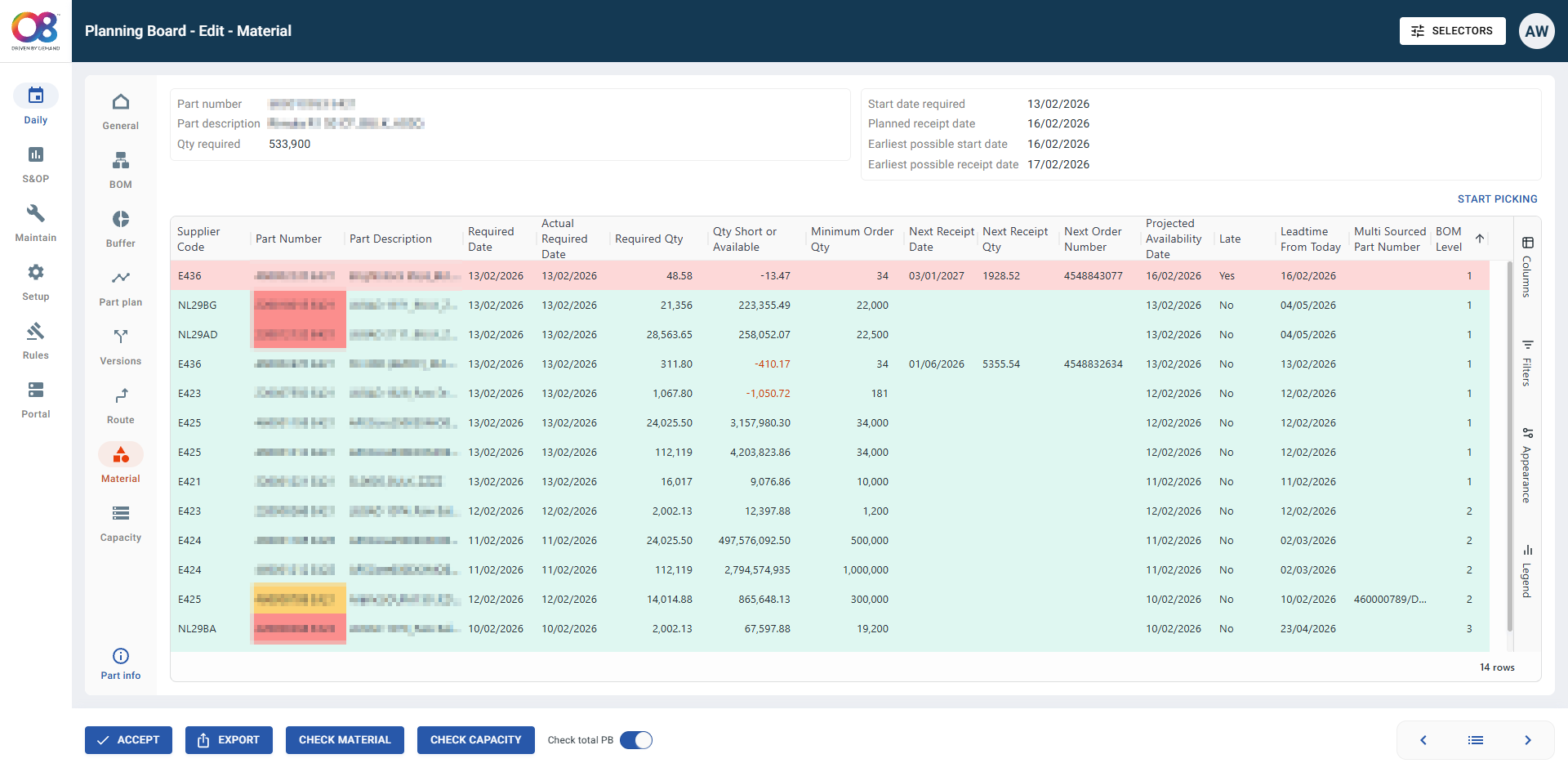Open the Setup gear section
The image size is (1568, 772).
pyautogui.click(x=35, y=282)
